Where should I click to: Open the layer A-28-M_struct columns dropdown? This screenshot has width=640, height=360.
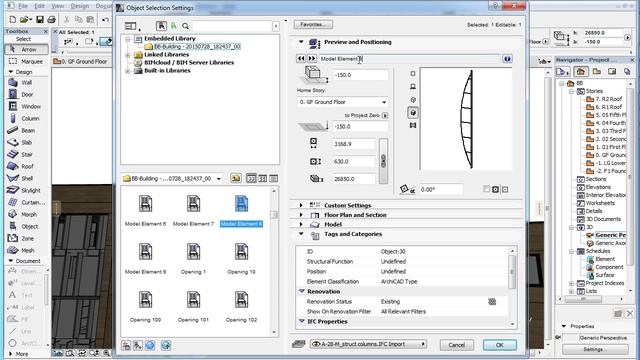368,344
